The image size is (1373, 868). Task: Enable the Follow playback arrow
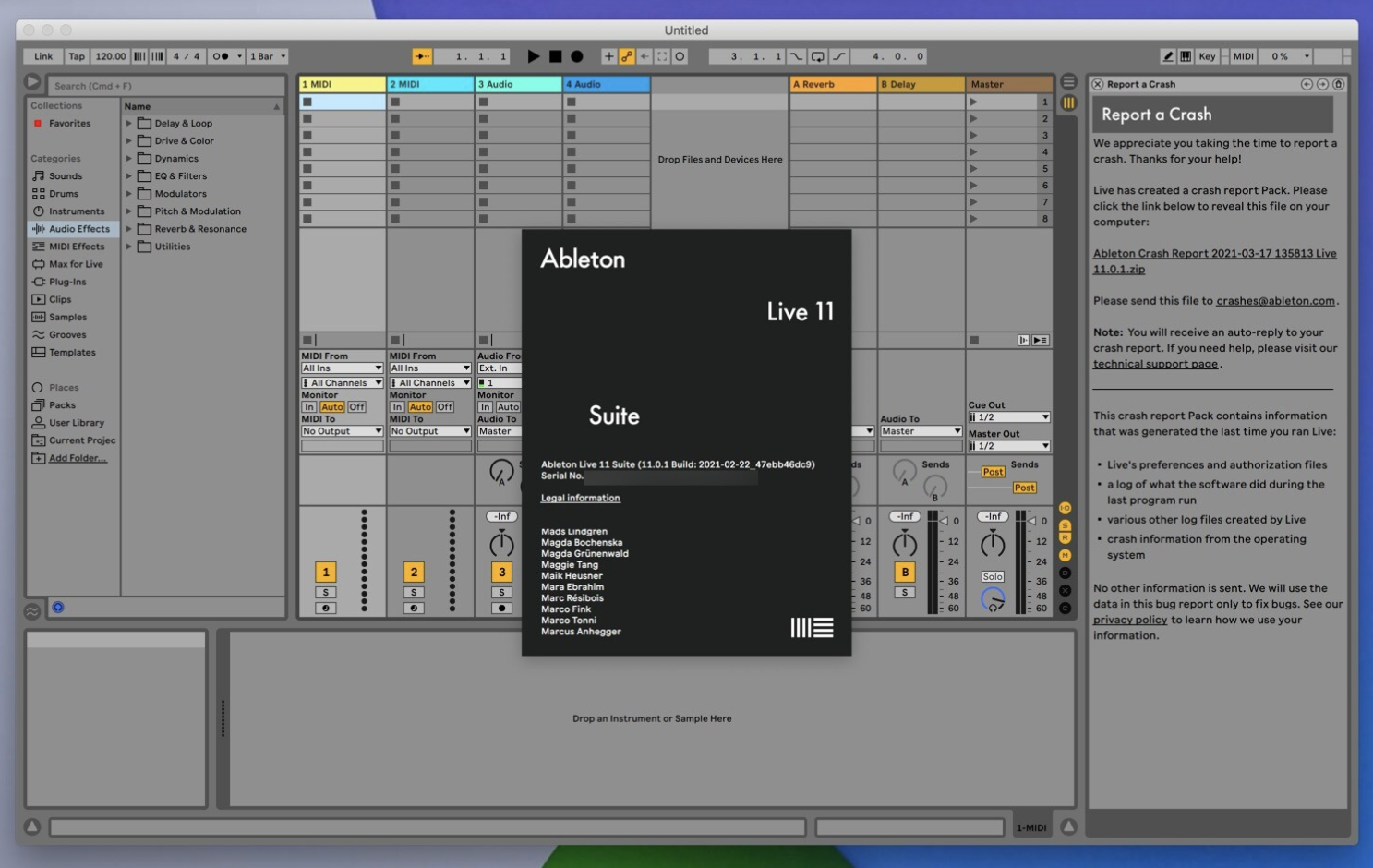[x=420, y=56]
